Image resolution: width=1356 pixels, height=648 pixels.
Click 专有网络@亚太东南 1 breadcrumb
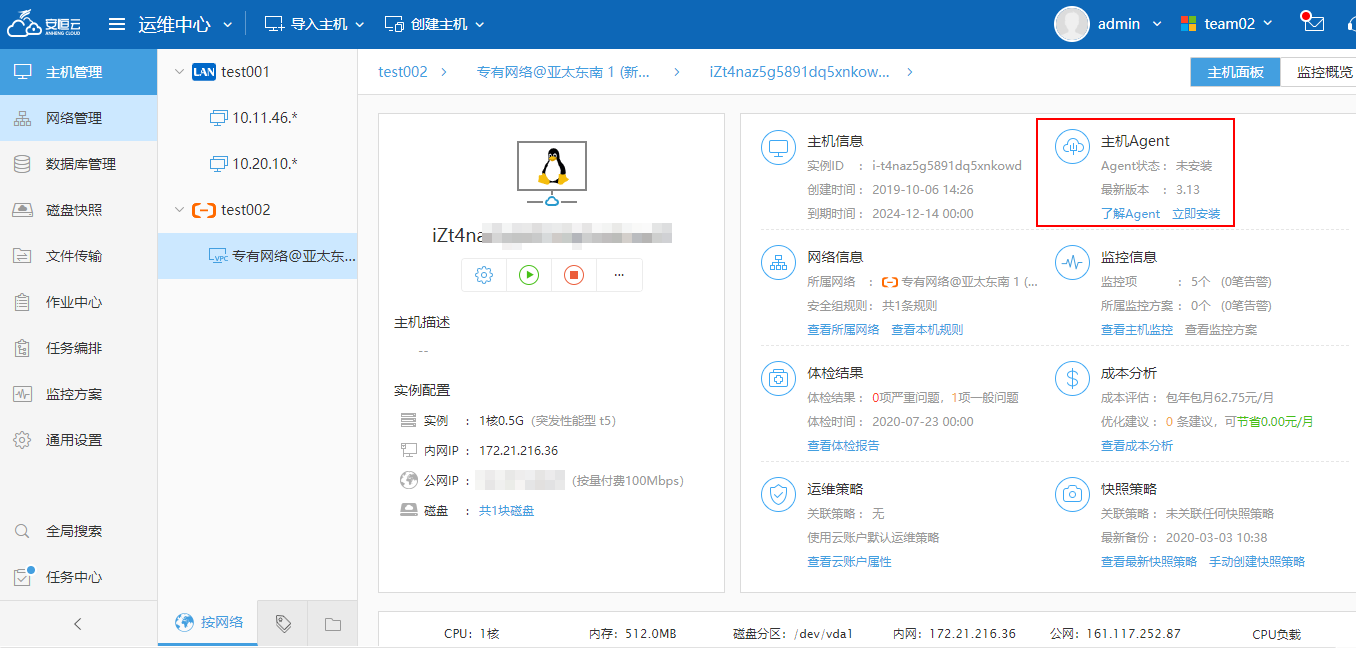point(563,72)
